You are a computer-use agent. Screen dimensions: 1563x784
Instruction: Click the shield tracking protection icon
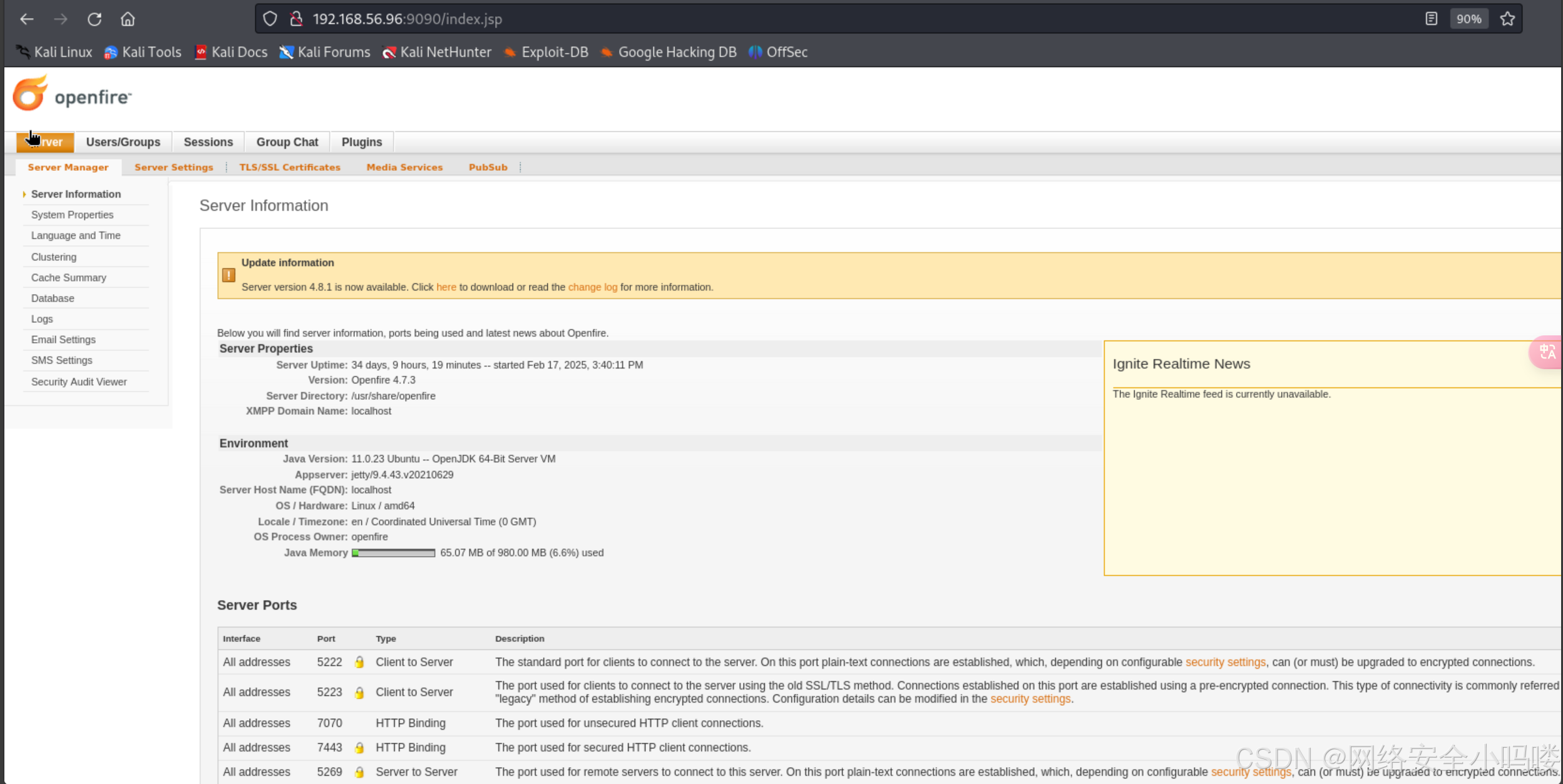click(x=270, y=19)
